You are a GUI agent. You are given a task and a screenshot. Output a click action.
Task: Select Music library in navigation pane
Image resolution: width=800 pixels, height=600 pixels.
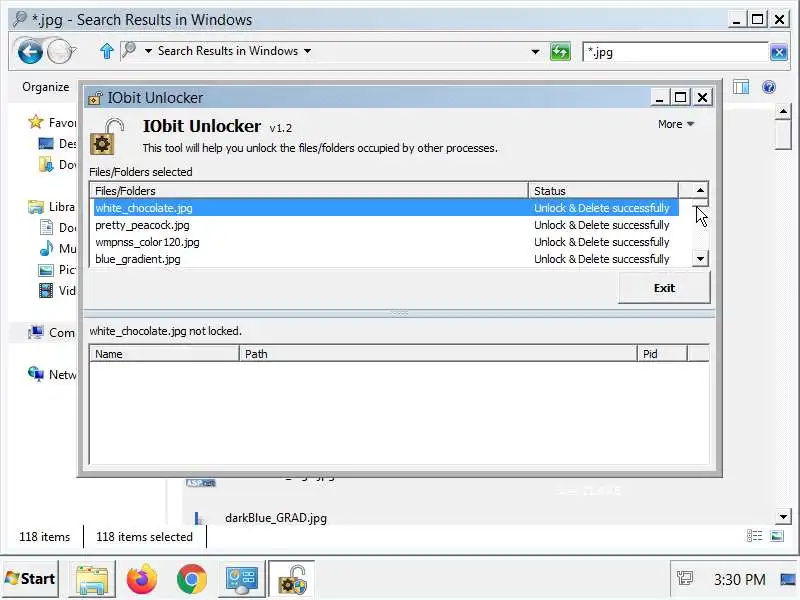pyautogui.click(x=57, y=248)
